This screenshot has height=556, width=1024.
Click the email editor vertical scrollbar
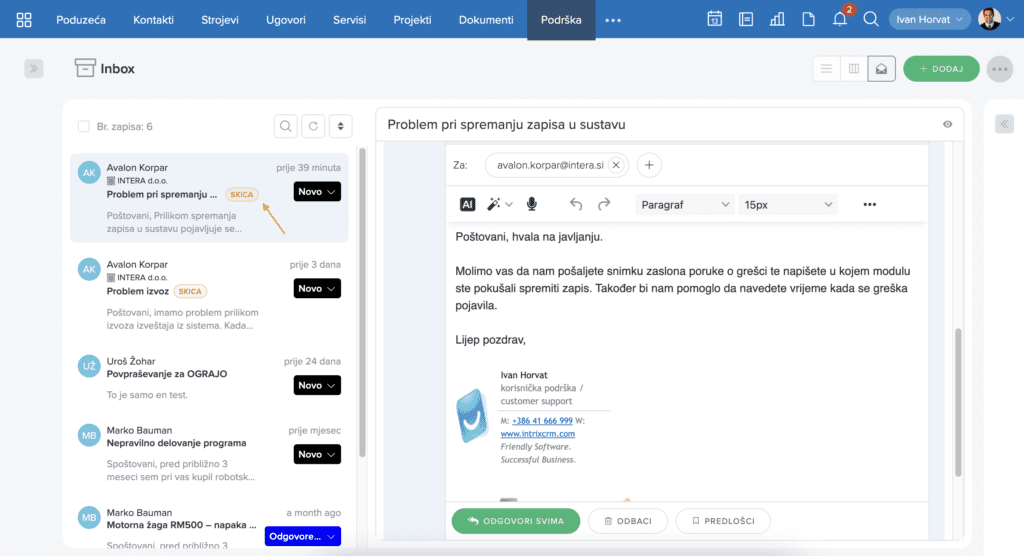958,402
